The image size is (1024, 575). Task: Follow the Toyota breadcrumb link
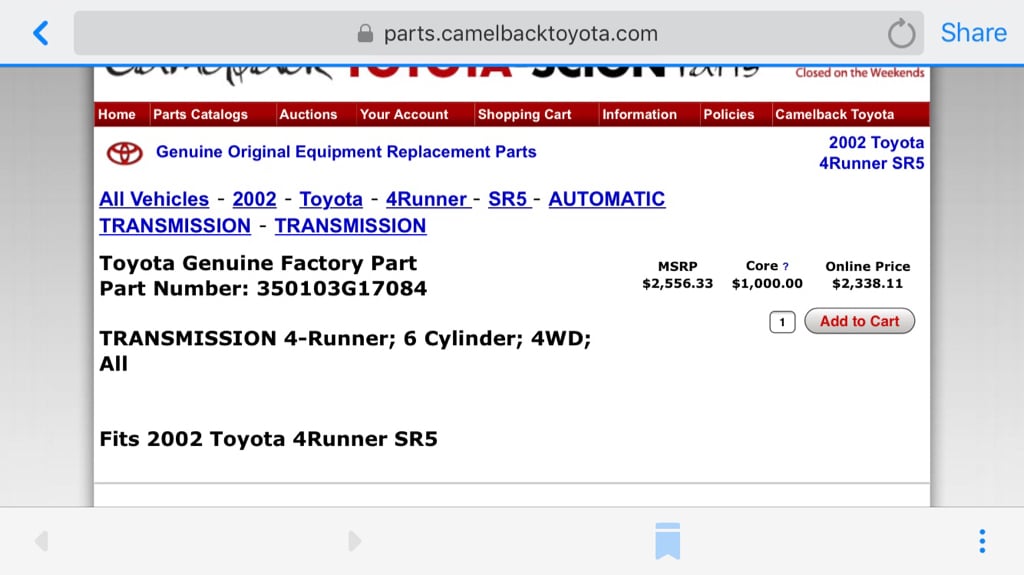pos(331,199)
